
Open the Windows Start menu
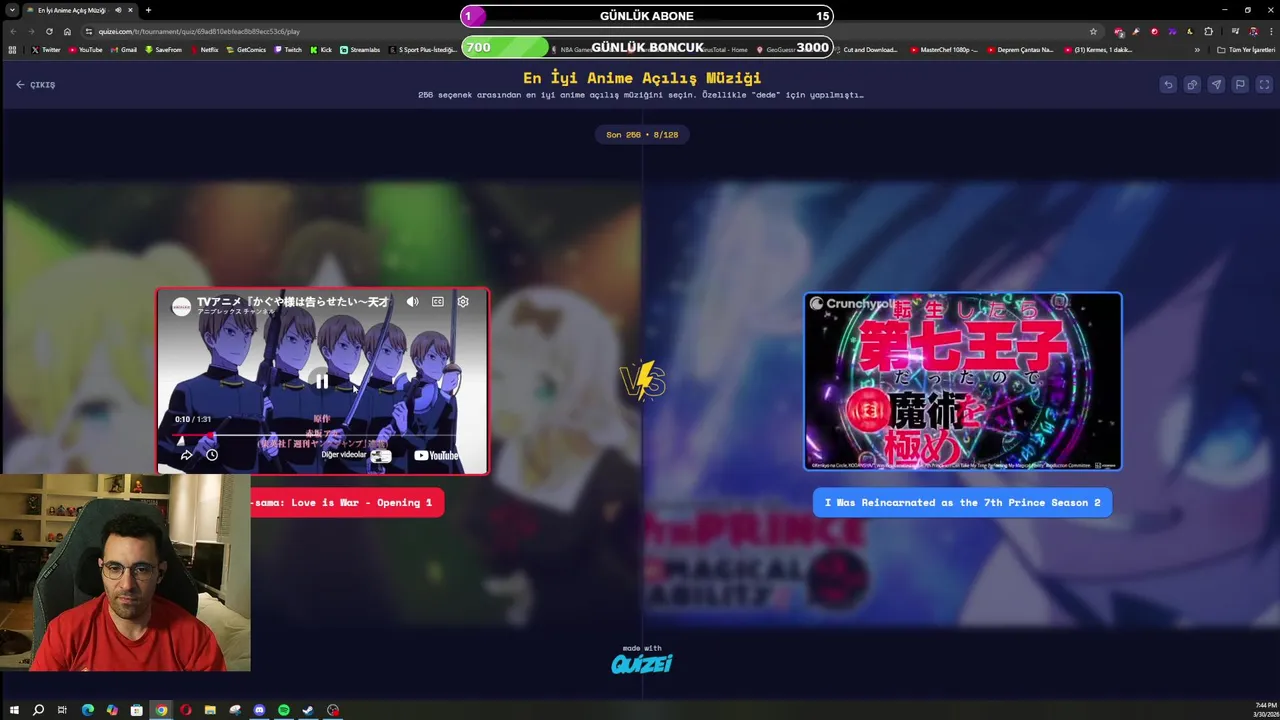coord(14,710)
